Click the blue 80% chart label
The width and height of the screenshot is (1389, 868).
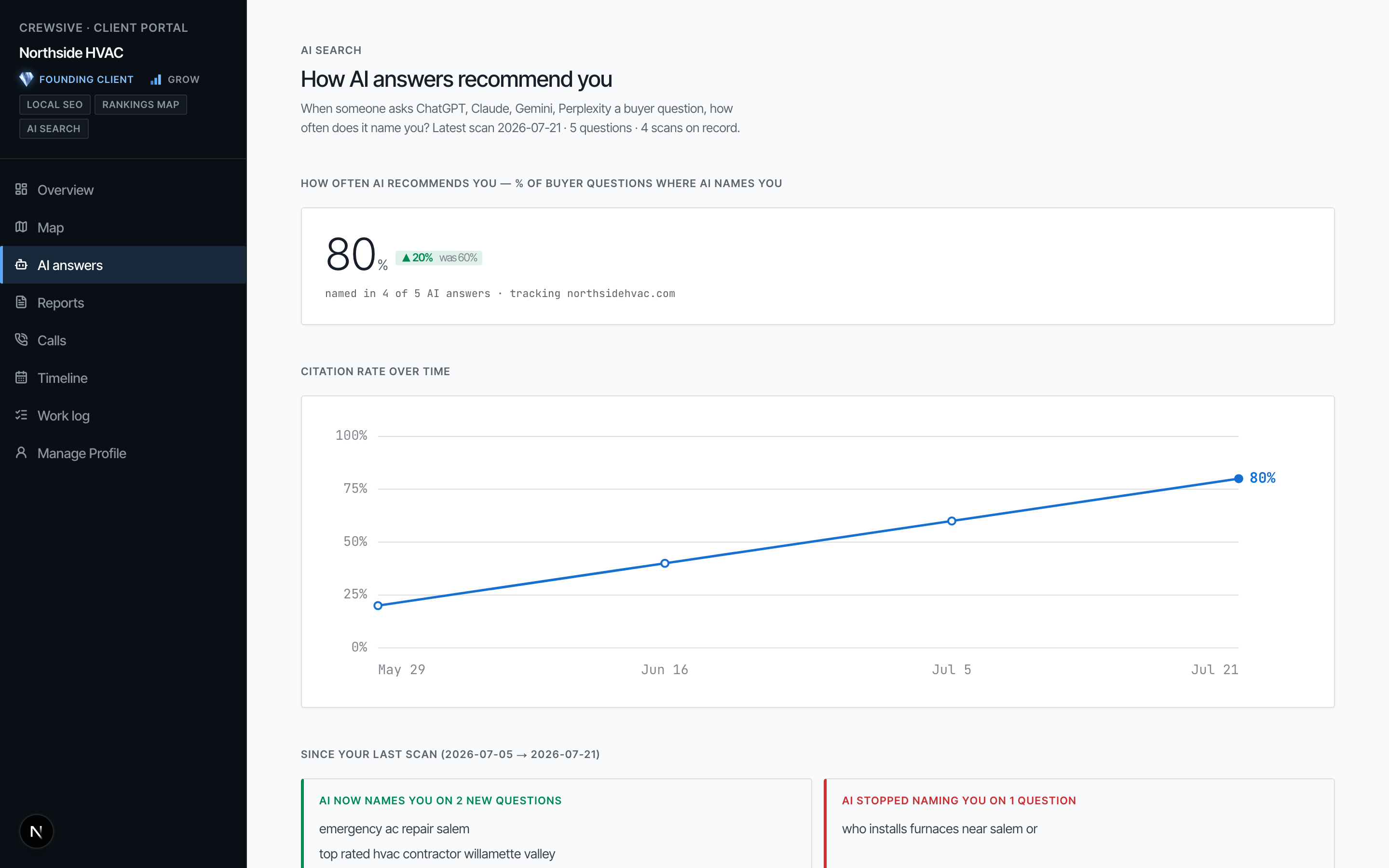(1262, 477)
